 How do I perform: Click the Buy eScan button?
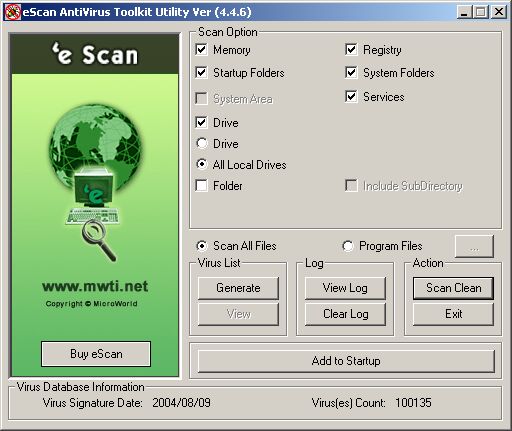[x=96, y=354]
